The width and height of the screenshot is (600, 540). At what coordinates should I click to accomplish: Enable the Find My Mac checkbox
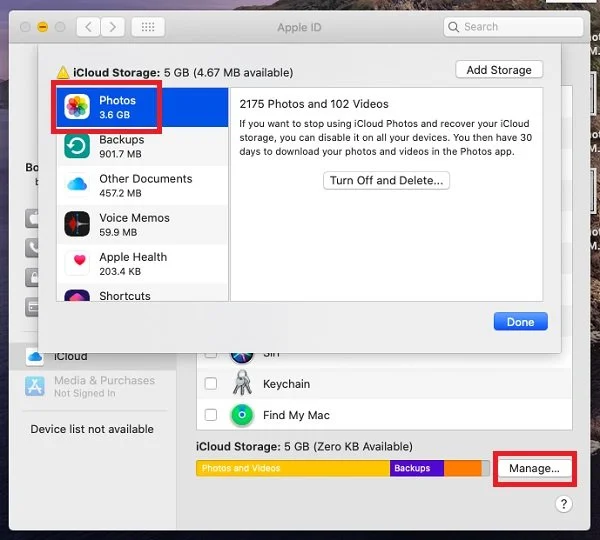(211, 414)
